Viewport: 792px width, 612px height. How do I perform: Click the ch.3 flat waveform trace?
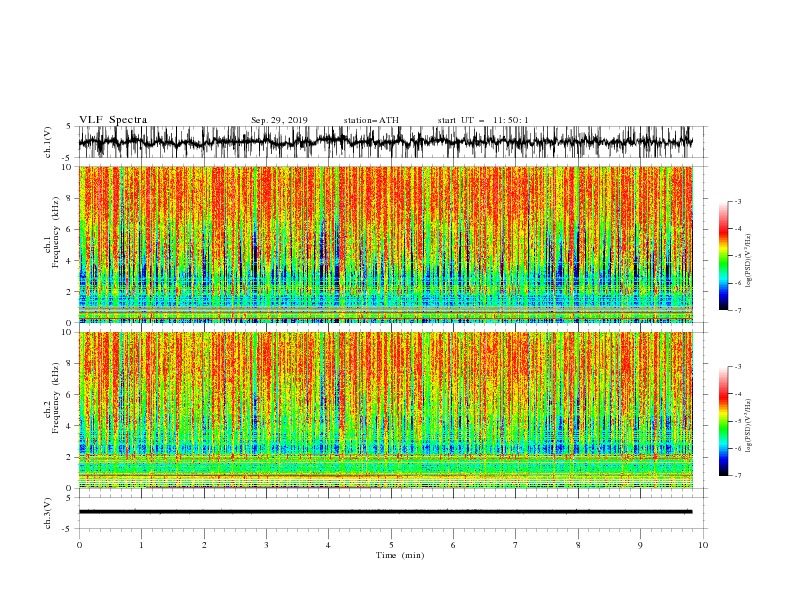click(x=385, y=512)
